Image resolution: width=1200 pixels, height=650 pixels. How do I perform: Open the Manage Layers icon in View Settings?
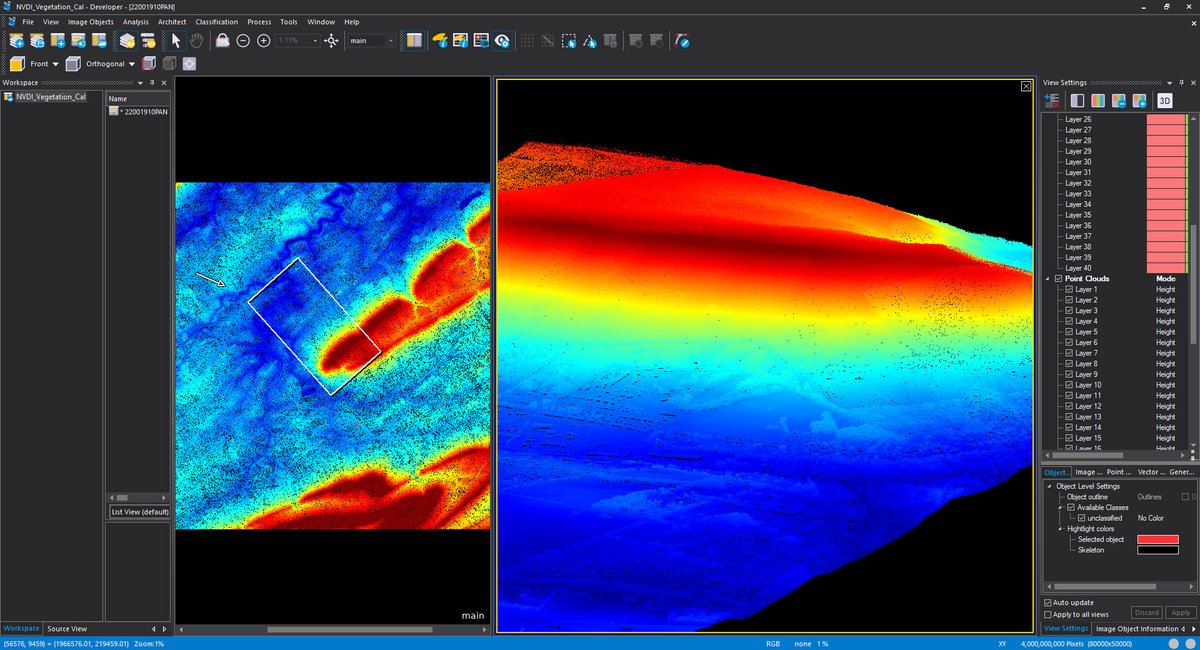(x=1052, y=100)
